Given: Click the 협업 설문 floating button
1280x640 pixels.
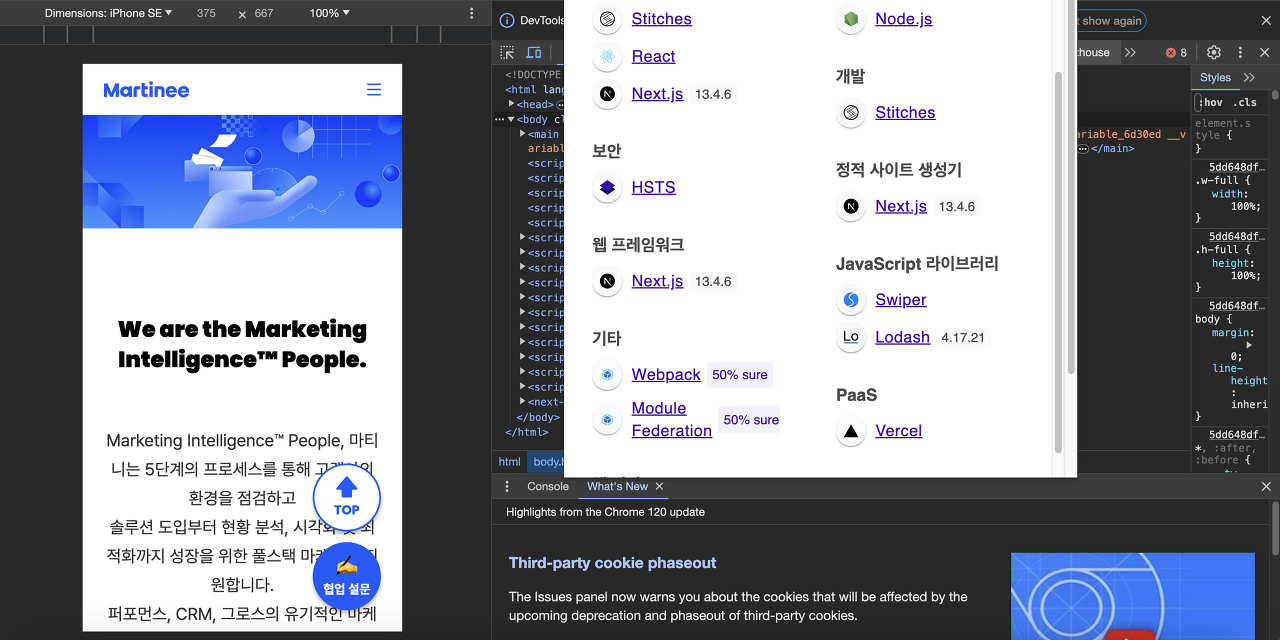Looking at the screenshot, I should tap(347, 576).
